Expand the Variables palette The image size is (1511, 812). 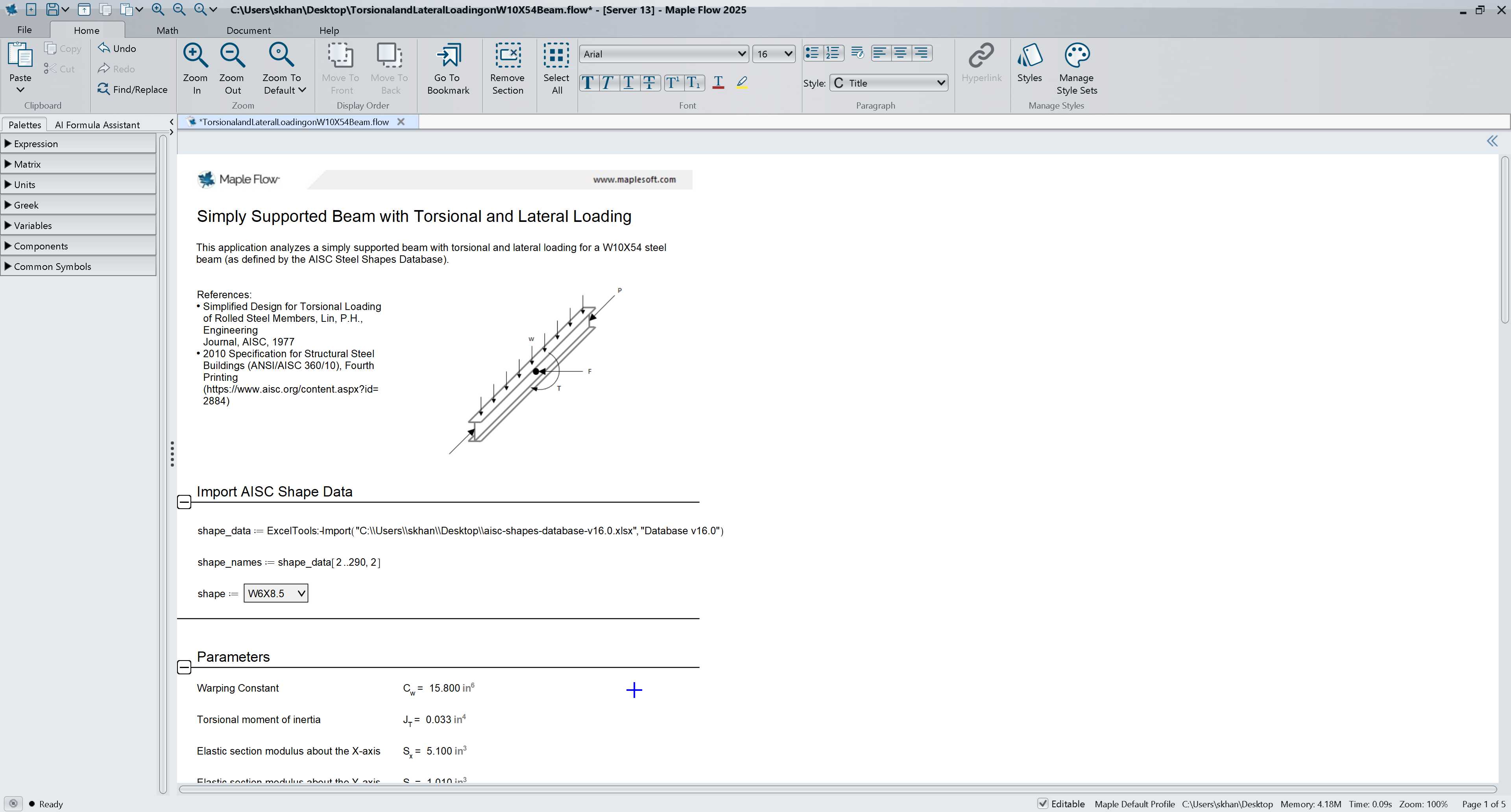click(x=79, y=226)
